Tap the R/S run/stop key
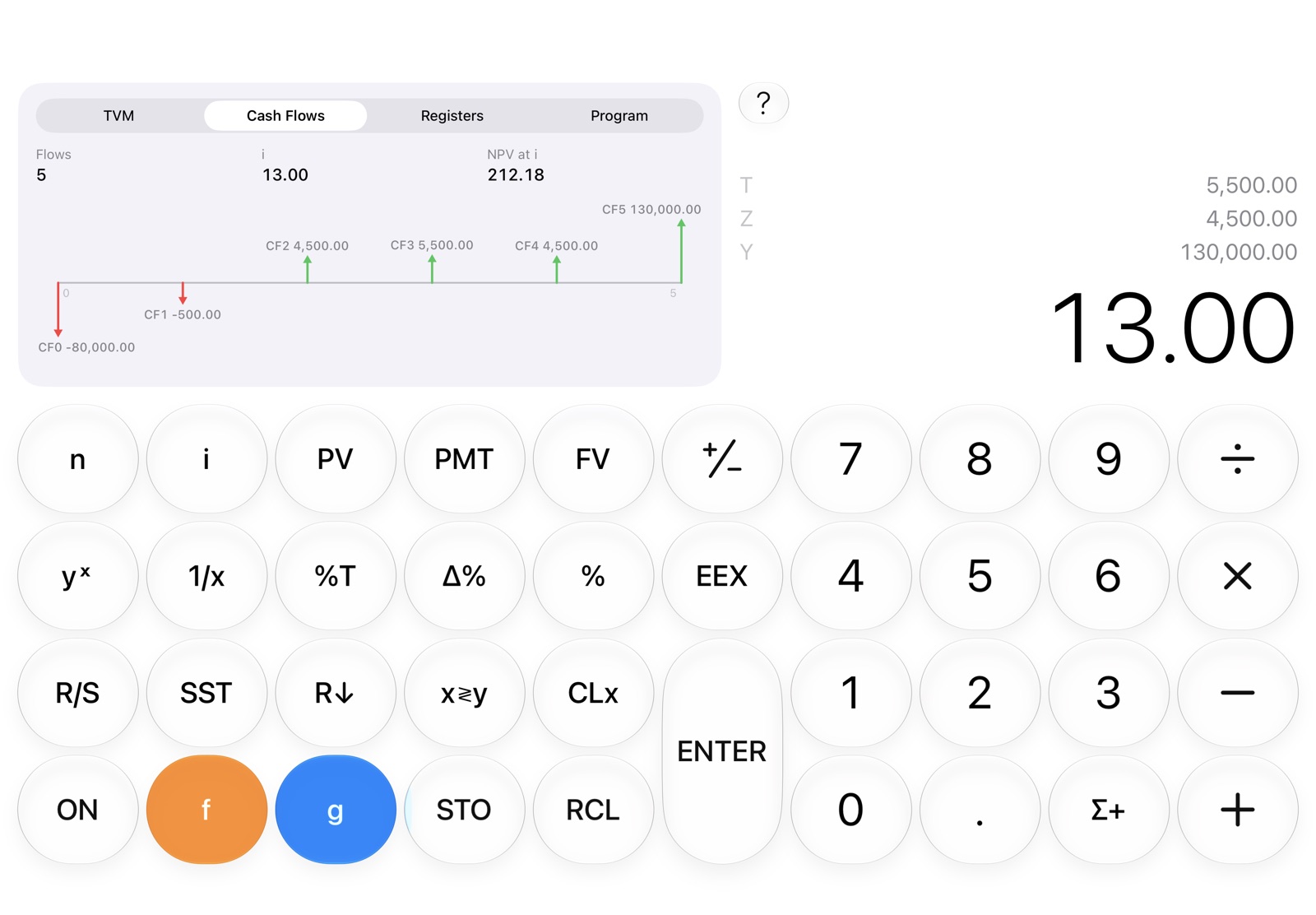The image size is (1316, 915). point(77,693)
